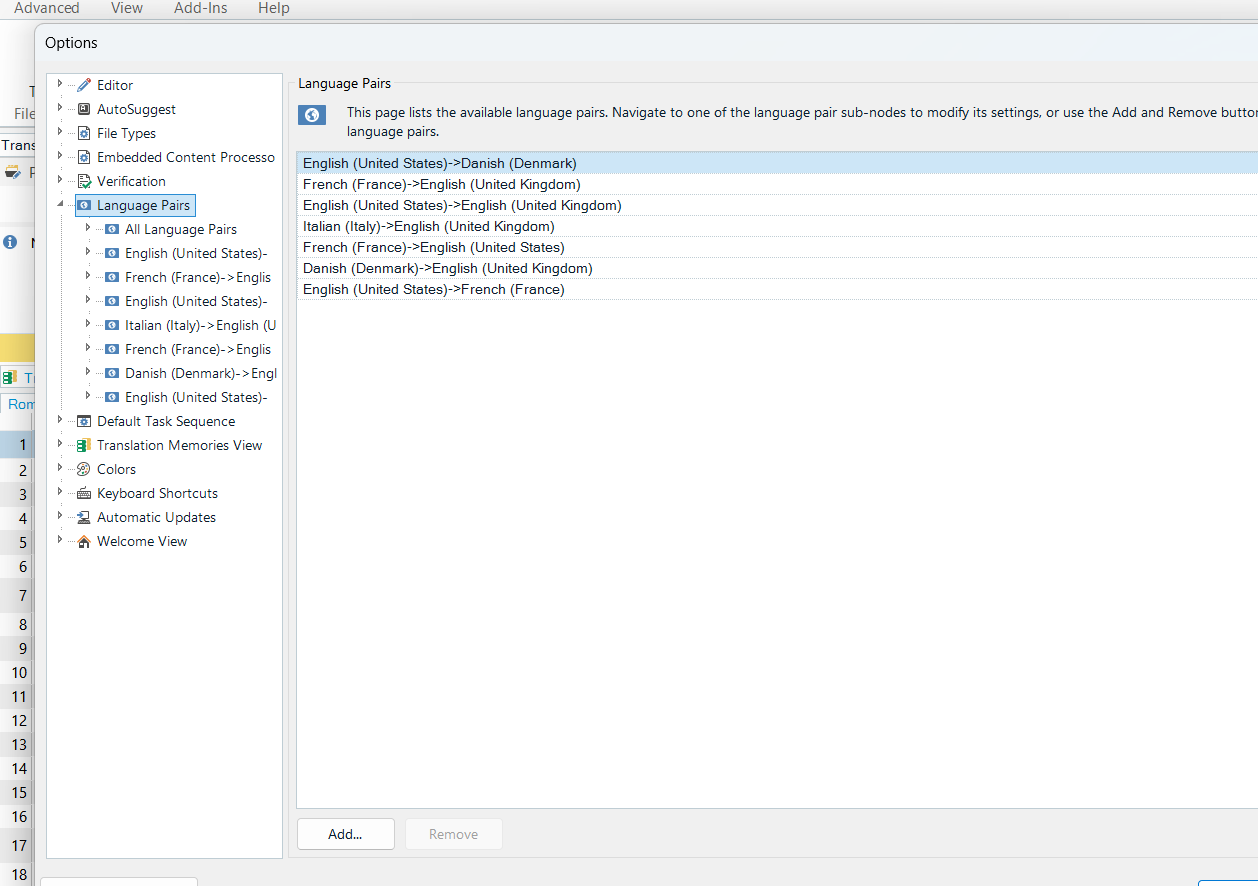Screen dimensions: 1258x886
Task: Click the Language Pairs globe icon in tree
Action: 84,205
